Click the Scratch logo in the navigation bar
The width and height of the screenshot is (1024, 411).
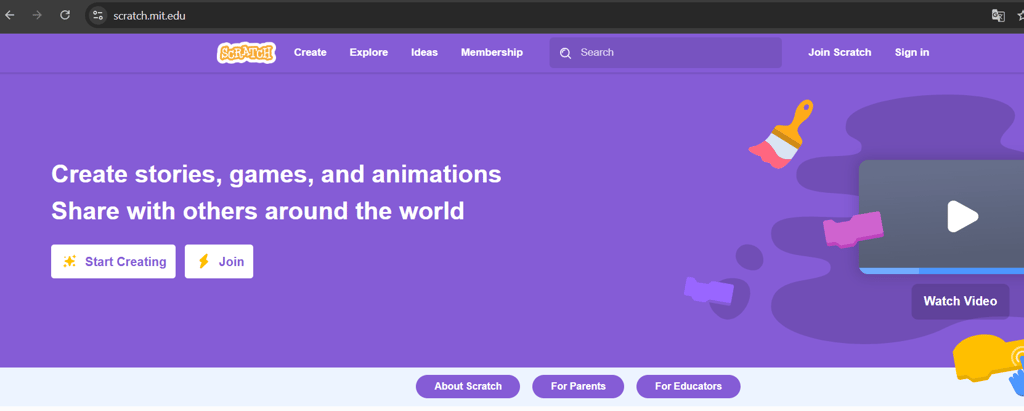point(246,53)
